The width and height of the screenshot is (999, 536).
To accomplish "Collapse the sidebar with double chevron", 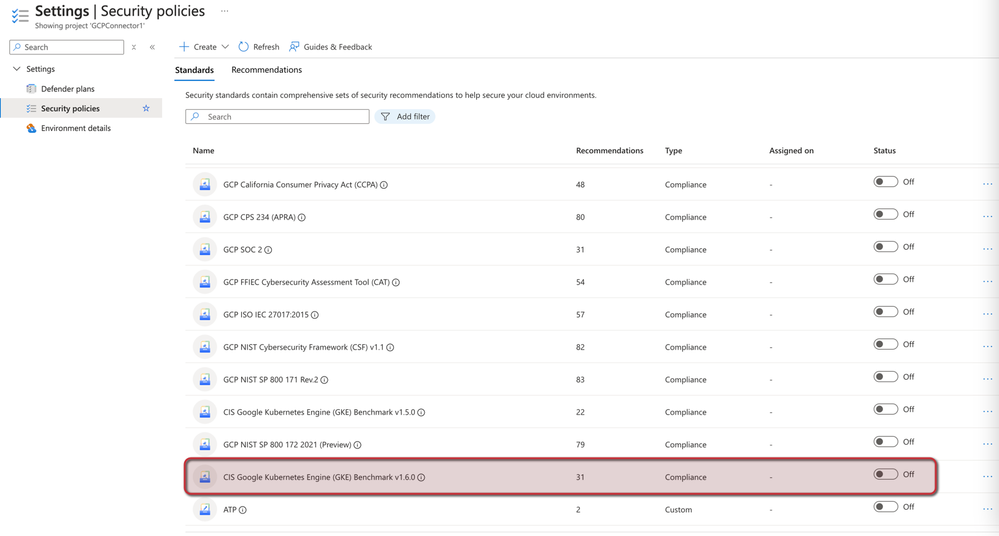I will (x=152, y=47).
